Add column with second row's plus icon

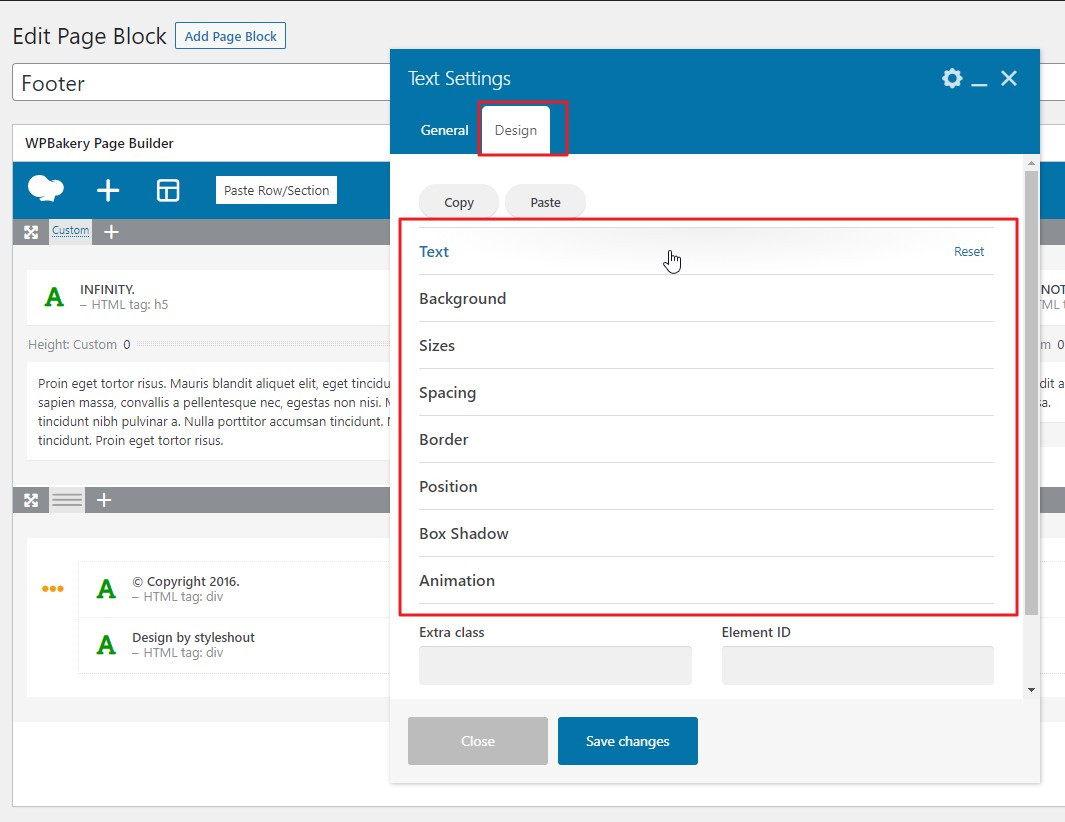point(104,501)
